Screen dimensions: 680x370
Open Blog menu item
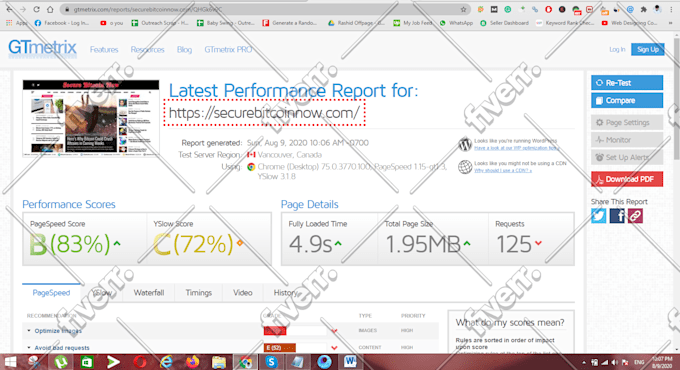coord(184,50)
